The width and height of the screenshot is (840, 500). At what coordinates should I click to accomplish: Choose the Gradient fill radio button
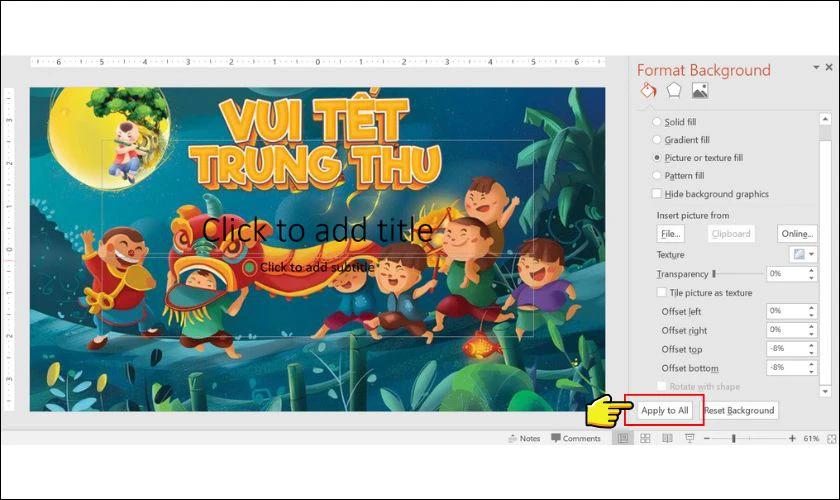(x=656, y=140)
